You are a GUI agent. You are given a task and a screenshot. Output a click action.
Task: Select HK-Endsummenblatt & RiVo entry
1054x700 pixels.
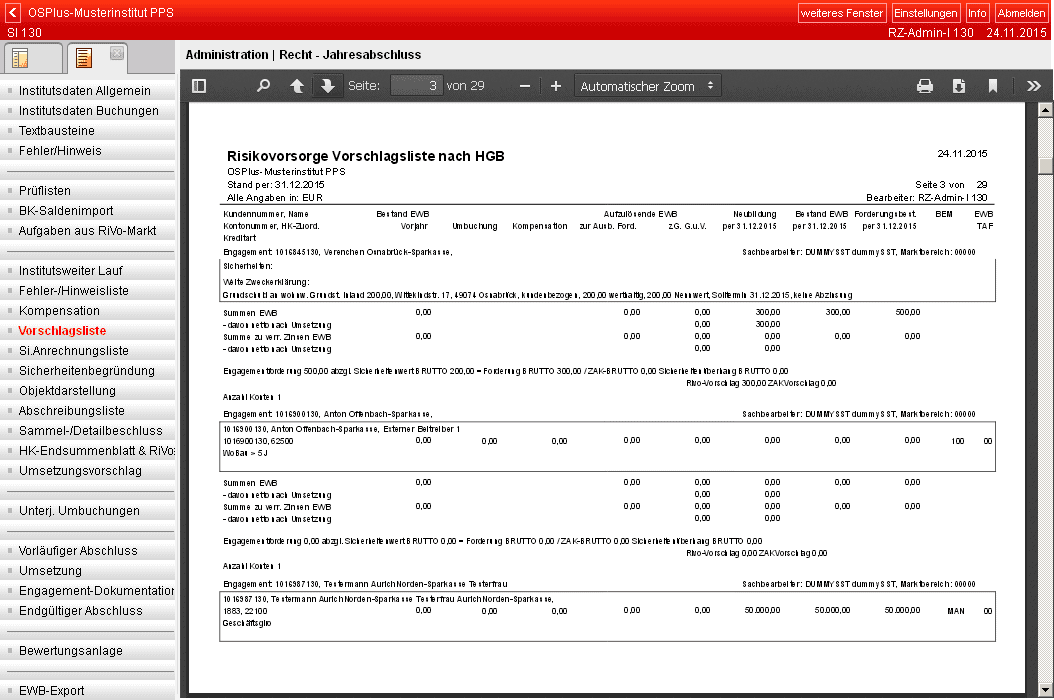[x=87, y=451]
